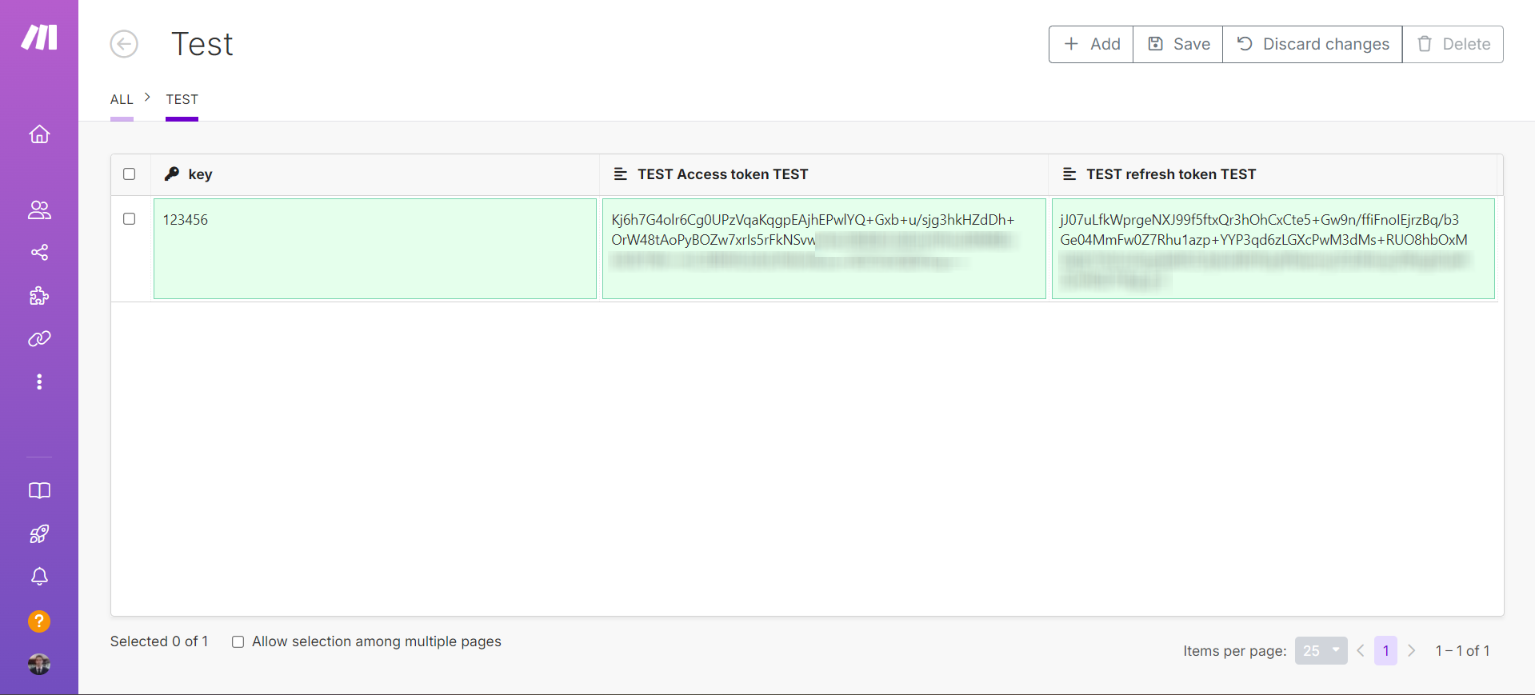Click the Test page title

[202, 44]
